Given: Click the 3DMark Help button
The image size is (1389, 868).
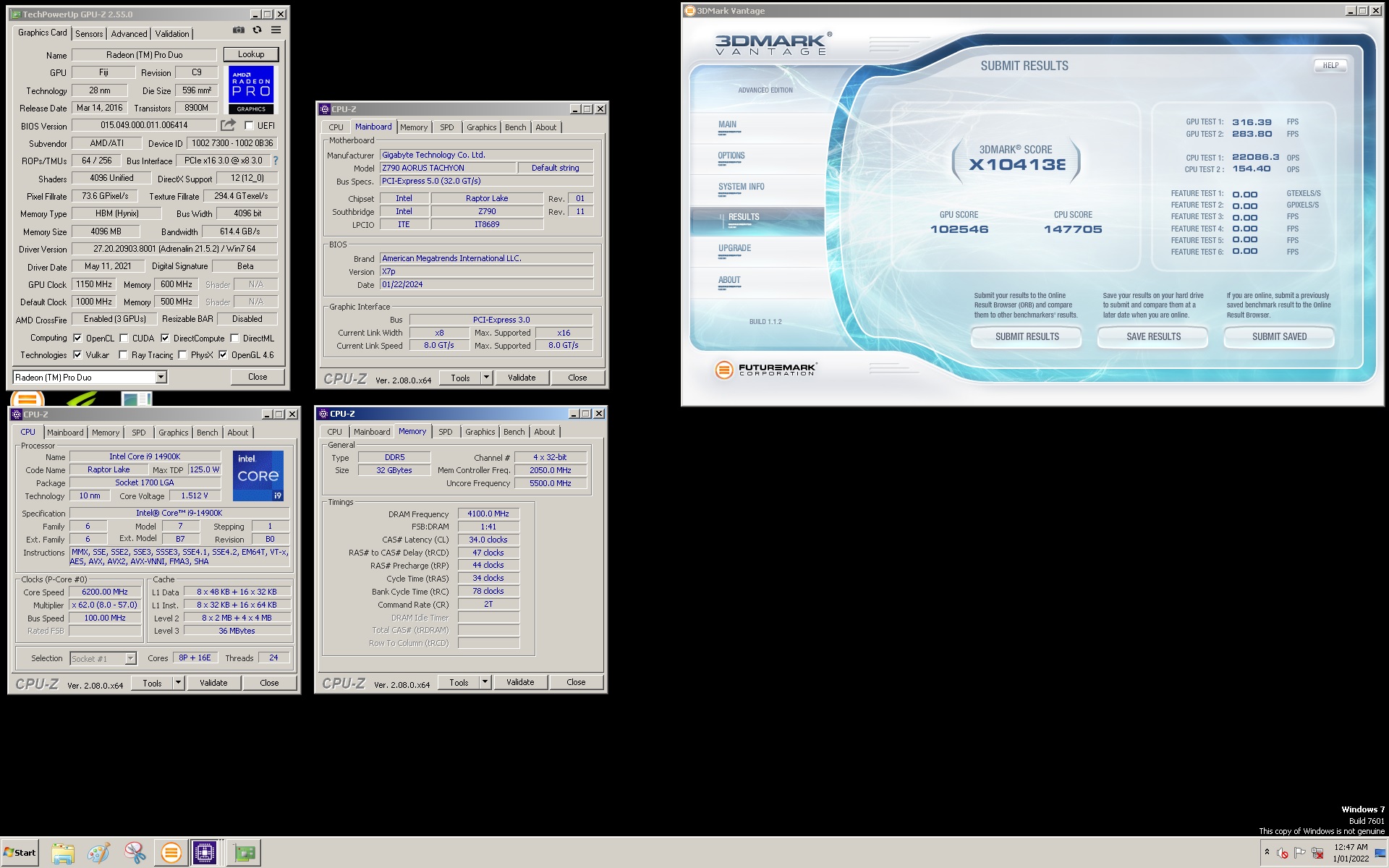Looking at the screenshot, I should pyautogui.click(x=1330, y=66).
